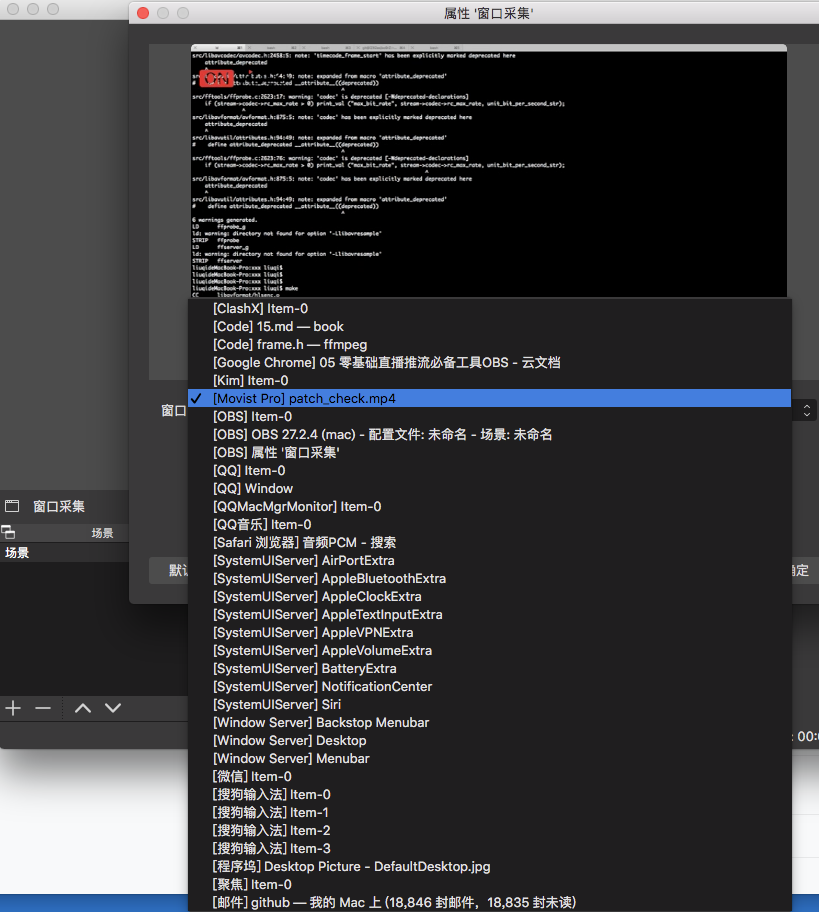Image resolution: width=819 pixels, height=912 pixels.
Task: Click the window capture source icon
Action: 13,507
